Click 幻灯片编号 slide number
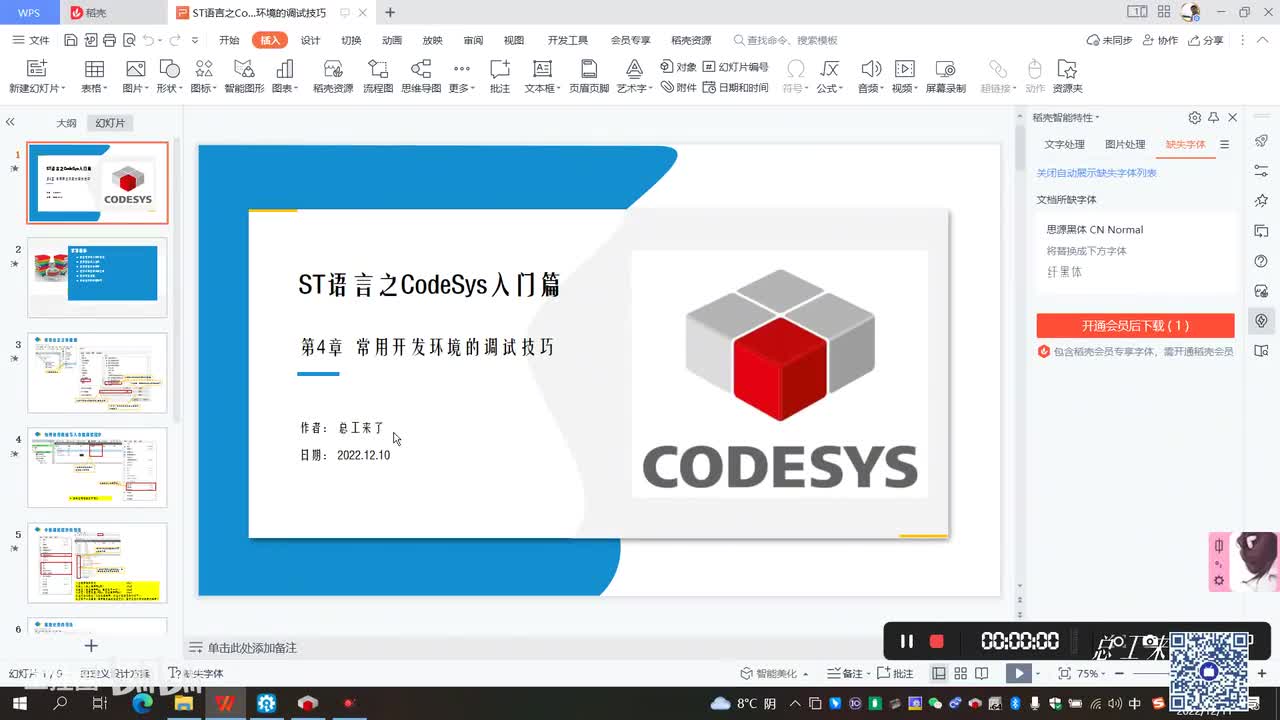This screenshot has height=720, width=1280. tap(735, 67)
